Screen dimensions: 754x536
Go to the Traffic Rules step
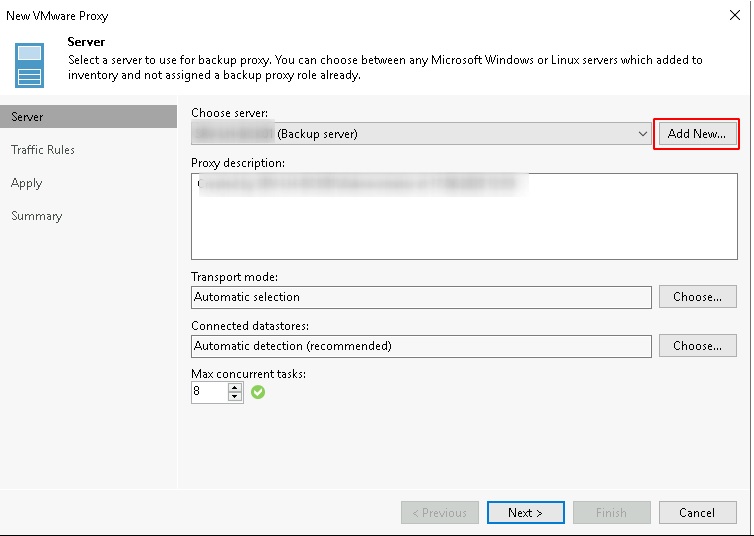click(43, 150)
